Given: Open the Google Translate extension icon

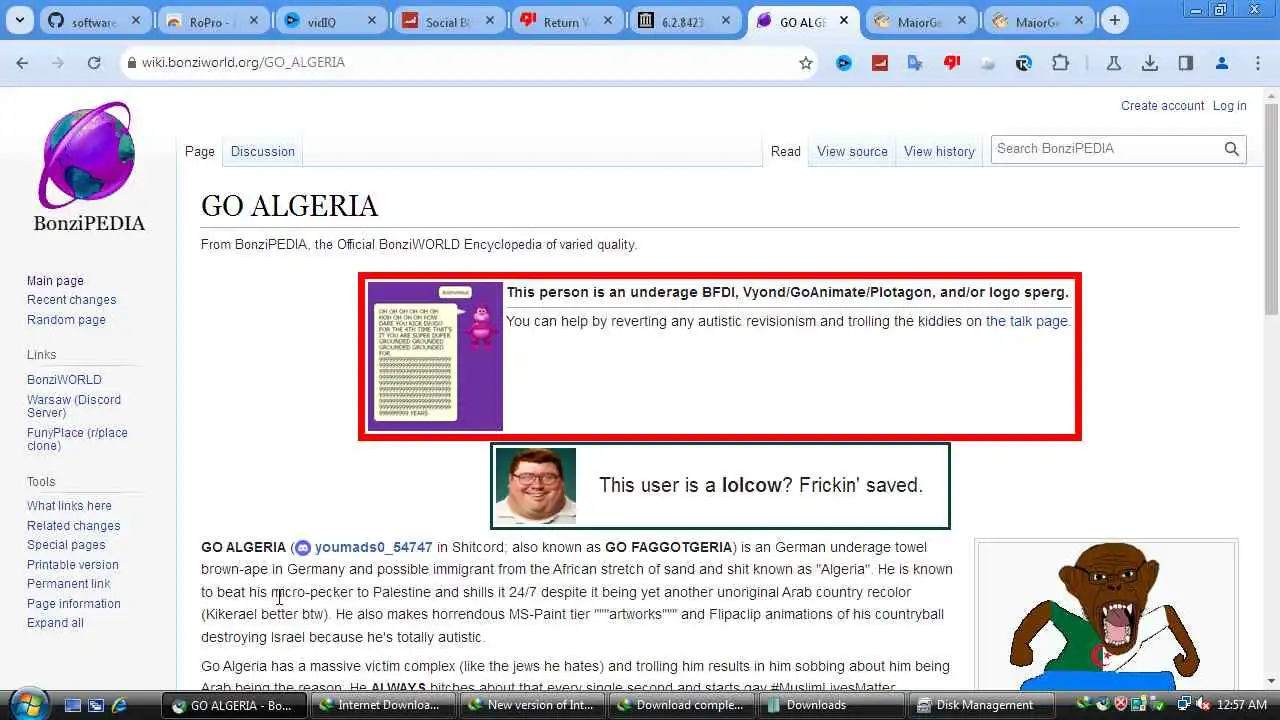Looking at the screenshot, I should (x=915, y=62).
